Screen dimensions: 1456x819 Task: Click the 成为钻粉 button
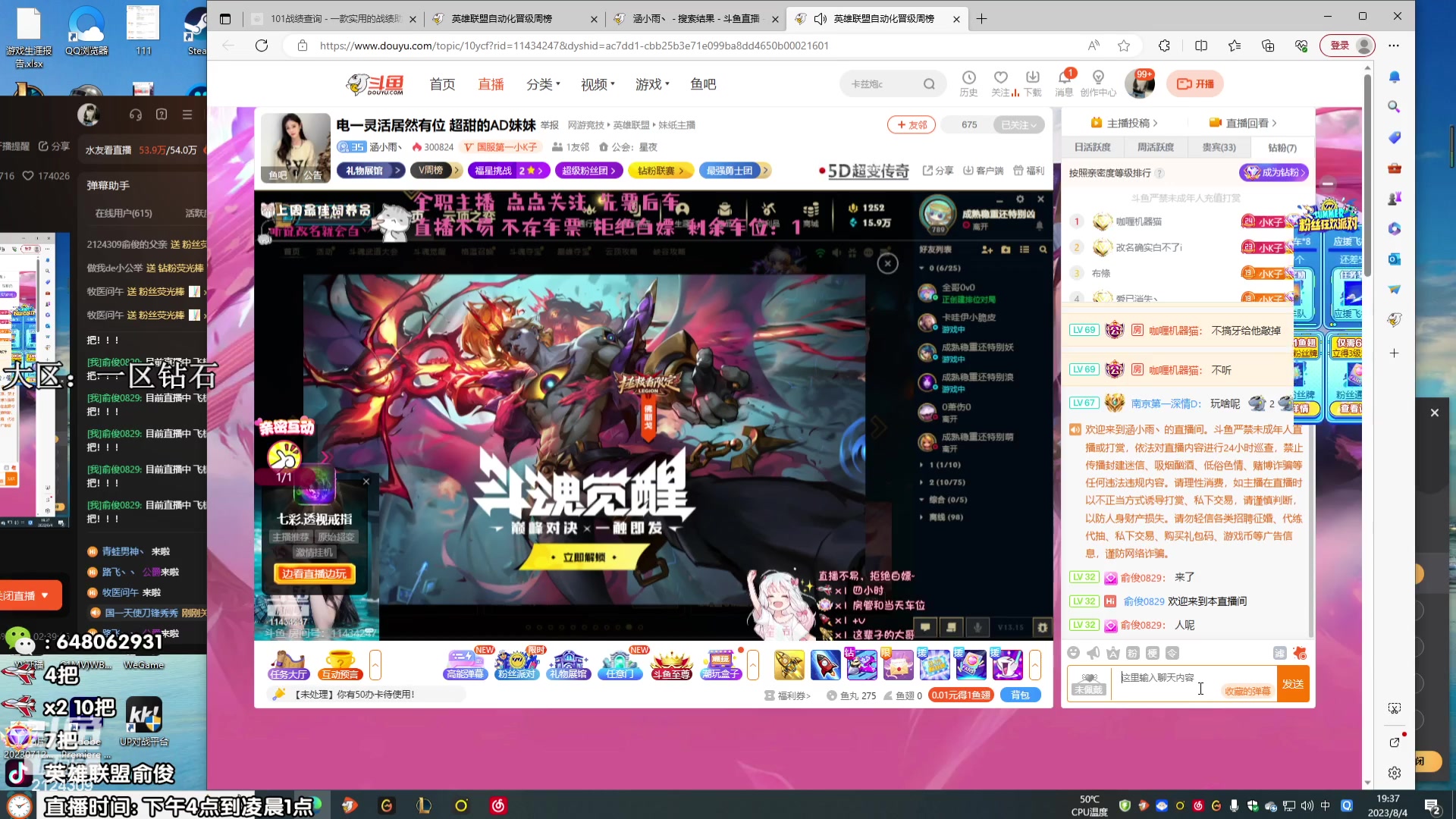pos(1275,173)
